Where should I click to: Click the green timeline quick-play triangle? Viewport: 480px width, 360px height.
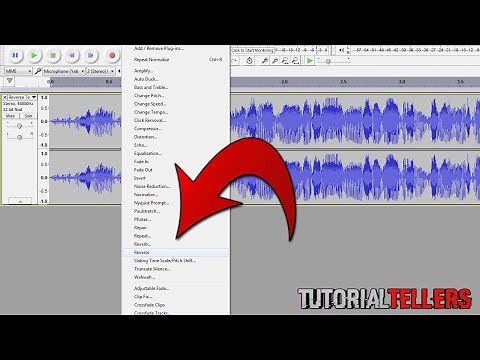pyautogui.click(x=10, y=81)
